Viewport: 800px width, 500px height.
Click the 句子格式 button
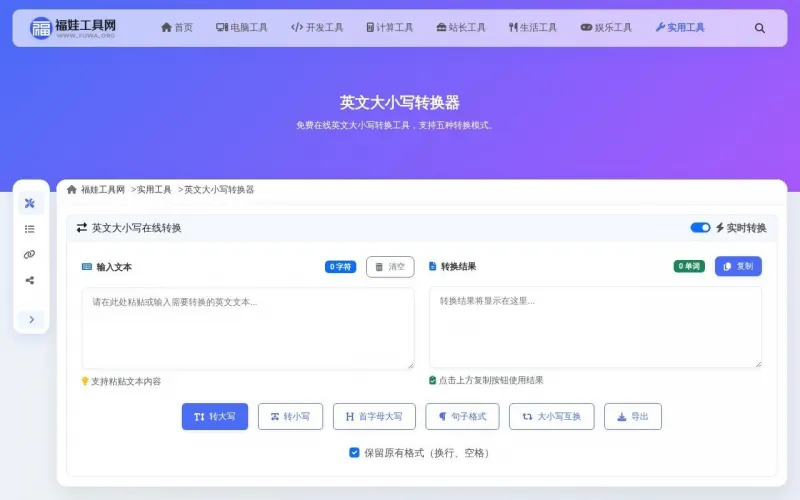coord(462,416)
